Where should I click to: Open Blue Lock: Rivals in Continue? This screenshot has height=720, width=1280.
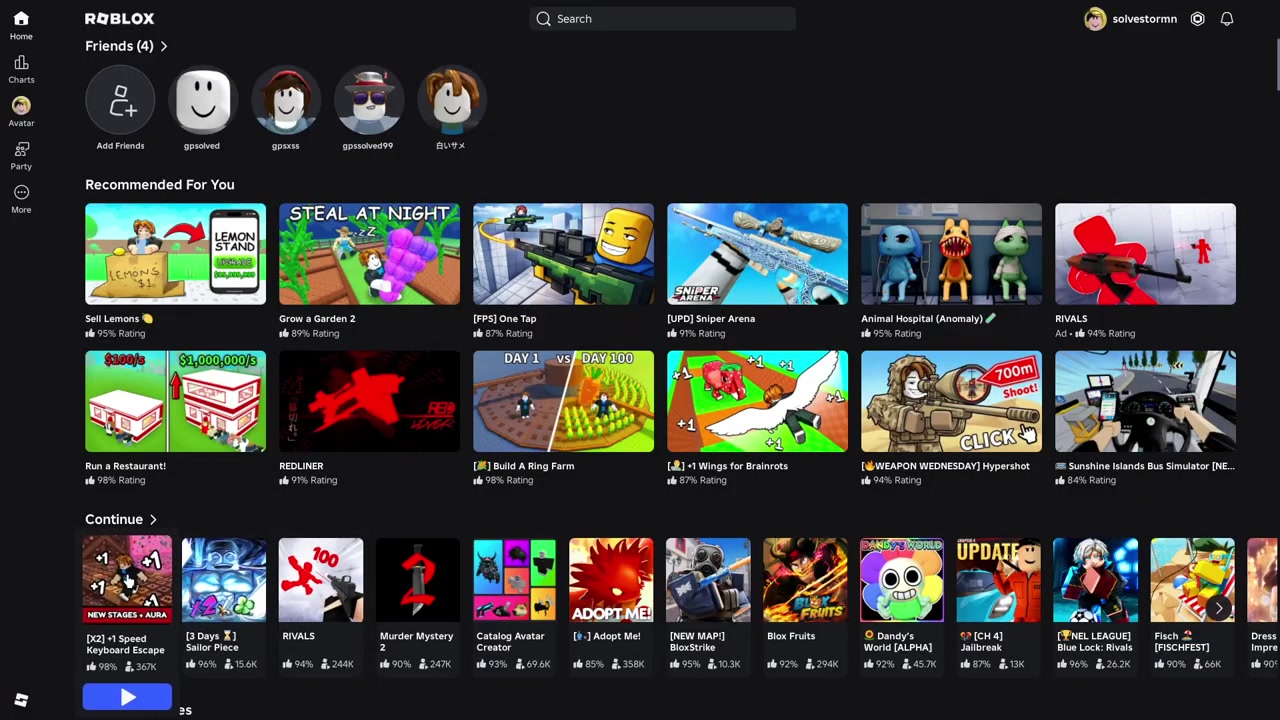point(1095,580)
